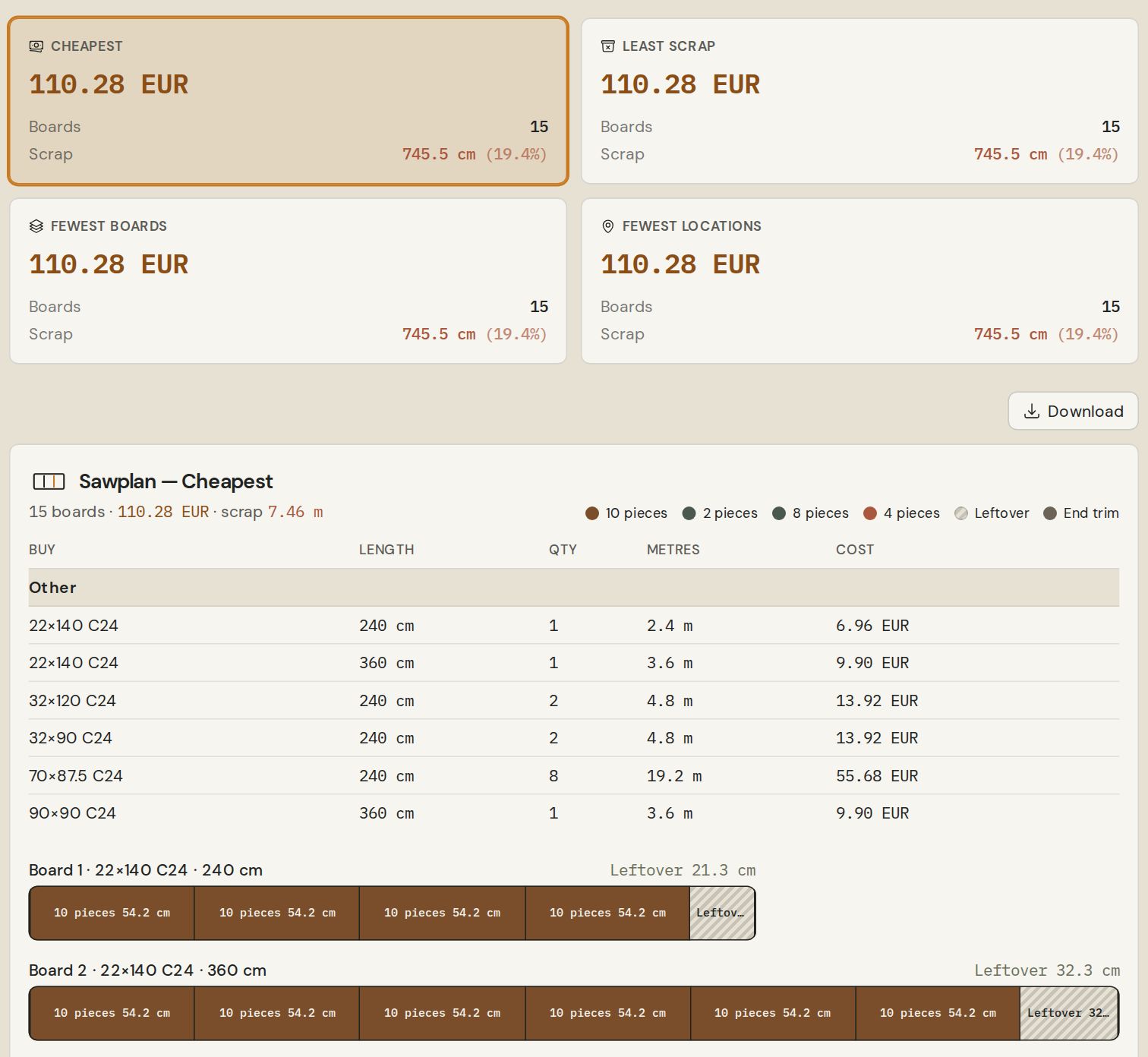Click the Leftover 32.3 cm label
The width and height of the screenshot is (1148, 1057).
(1047, 970)
